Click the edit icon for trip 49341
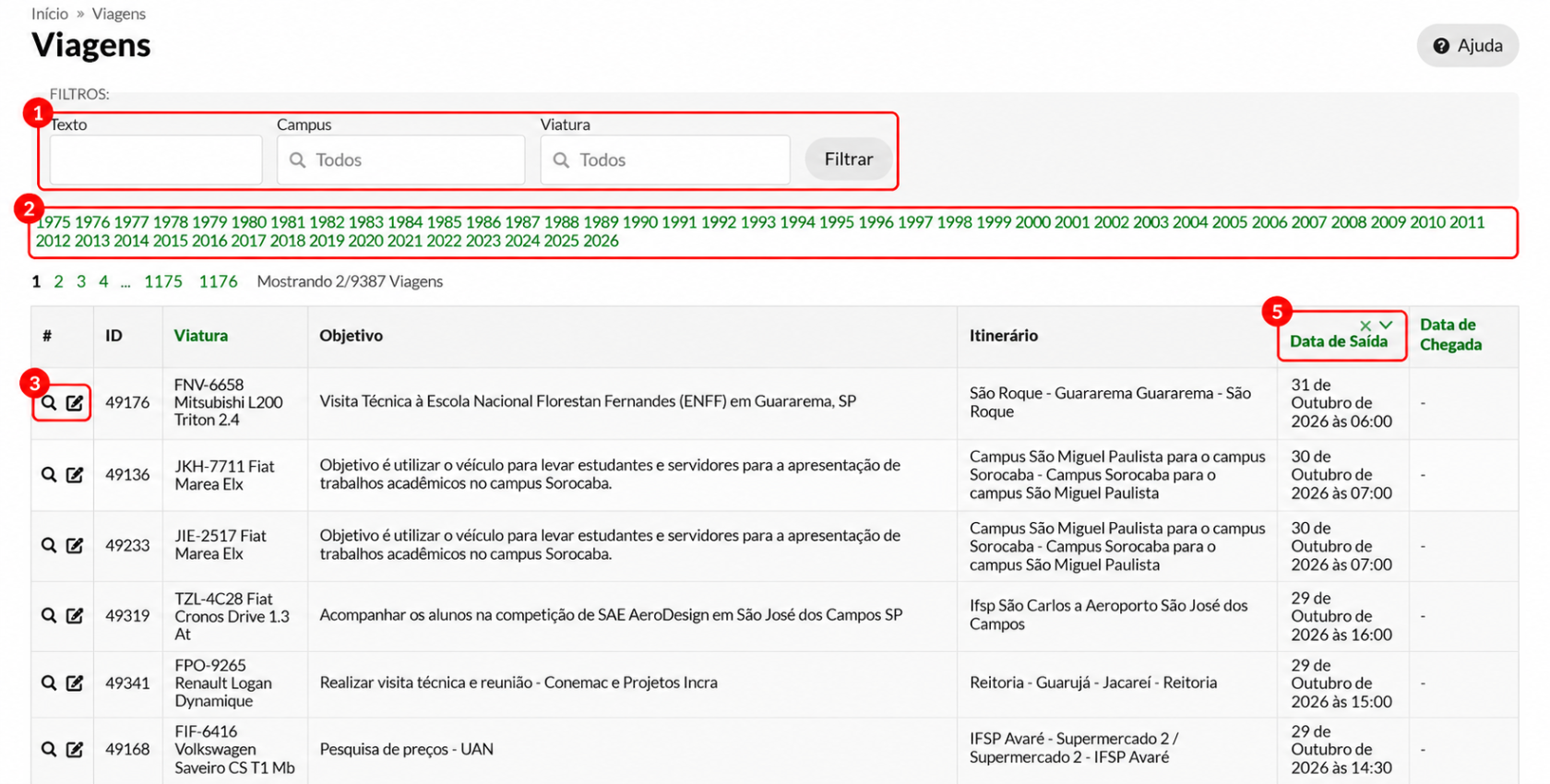Screen dimensions: 1550x784 pos(75,683)
